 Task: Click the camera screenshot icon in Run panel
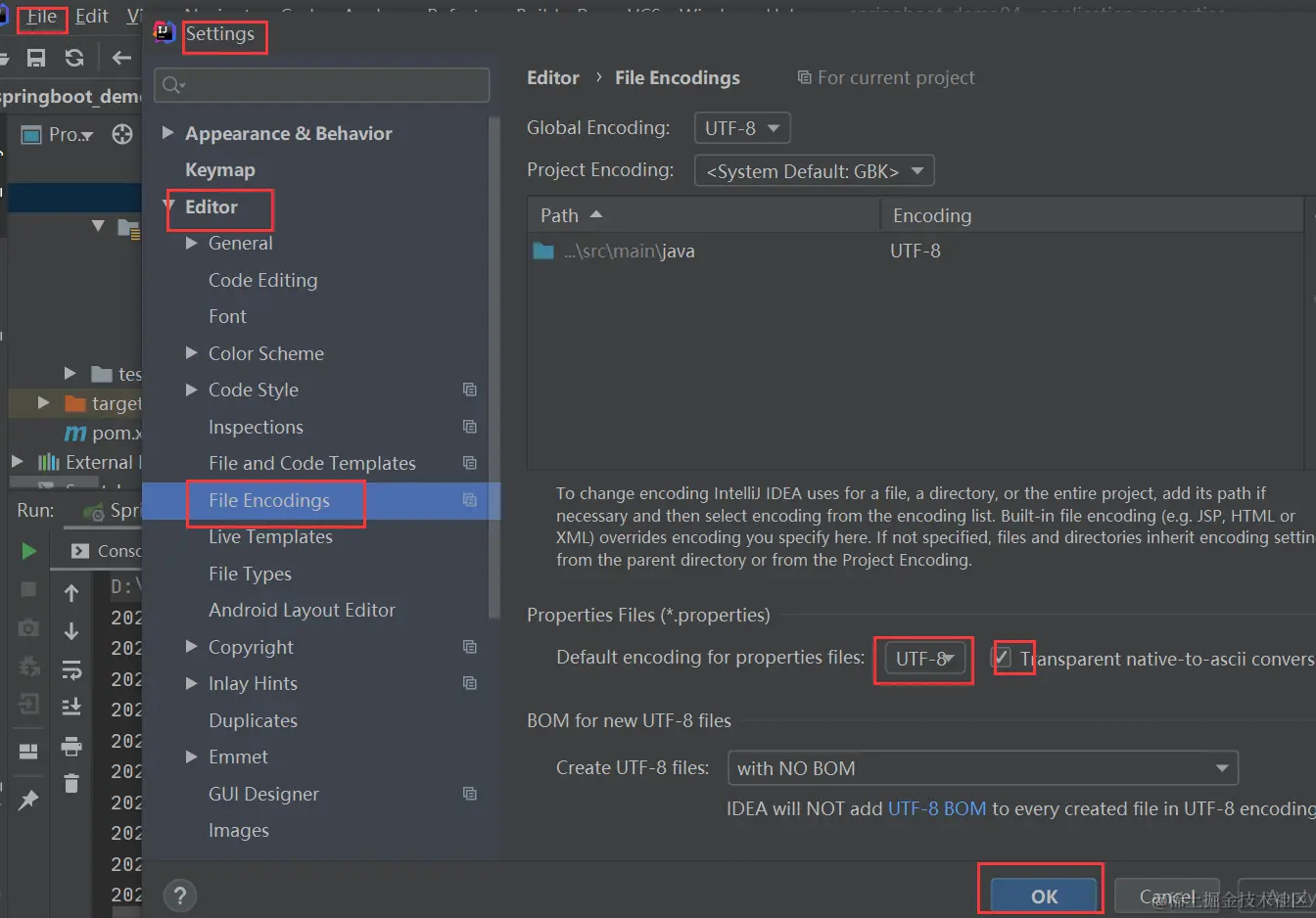(x=27, y=627)
